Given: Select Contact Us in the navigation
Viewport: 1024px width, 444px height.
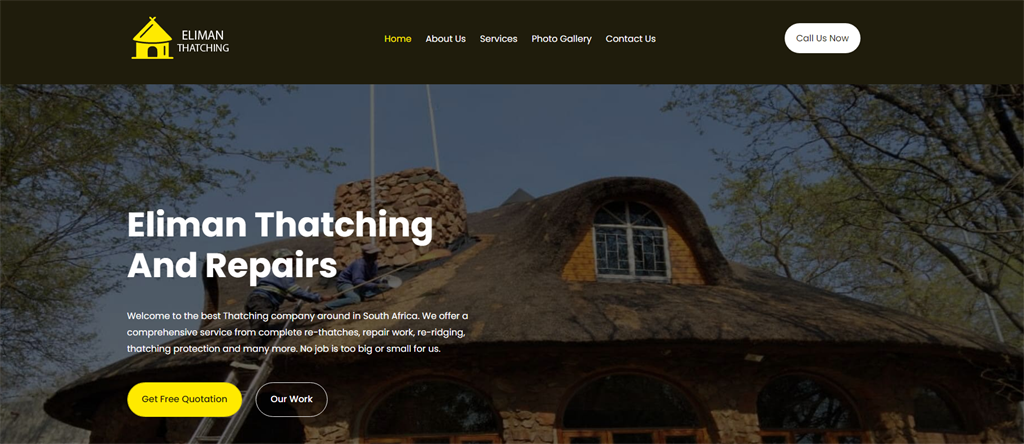Looking at the screenshot, I should point(630,39).
